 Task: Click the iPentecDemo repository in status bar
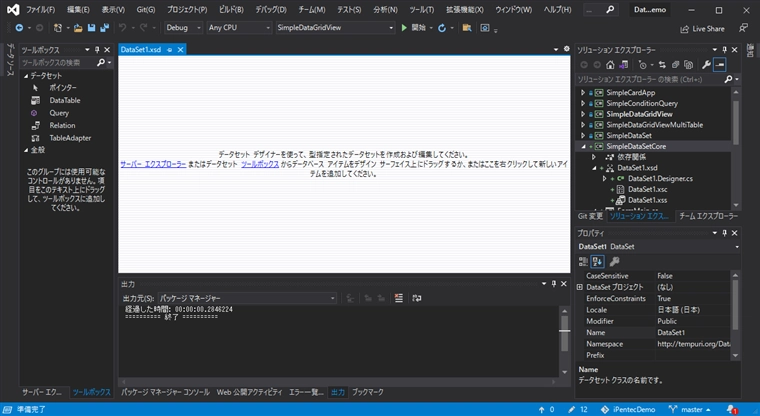pos(628,410)
